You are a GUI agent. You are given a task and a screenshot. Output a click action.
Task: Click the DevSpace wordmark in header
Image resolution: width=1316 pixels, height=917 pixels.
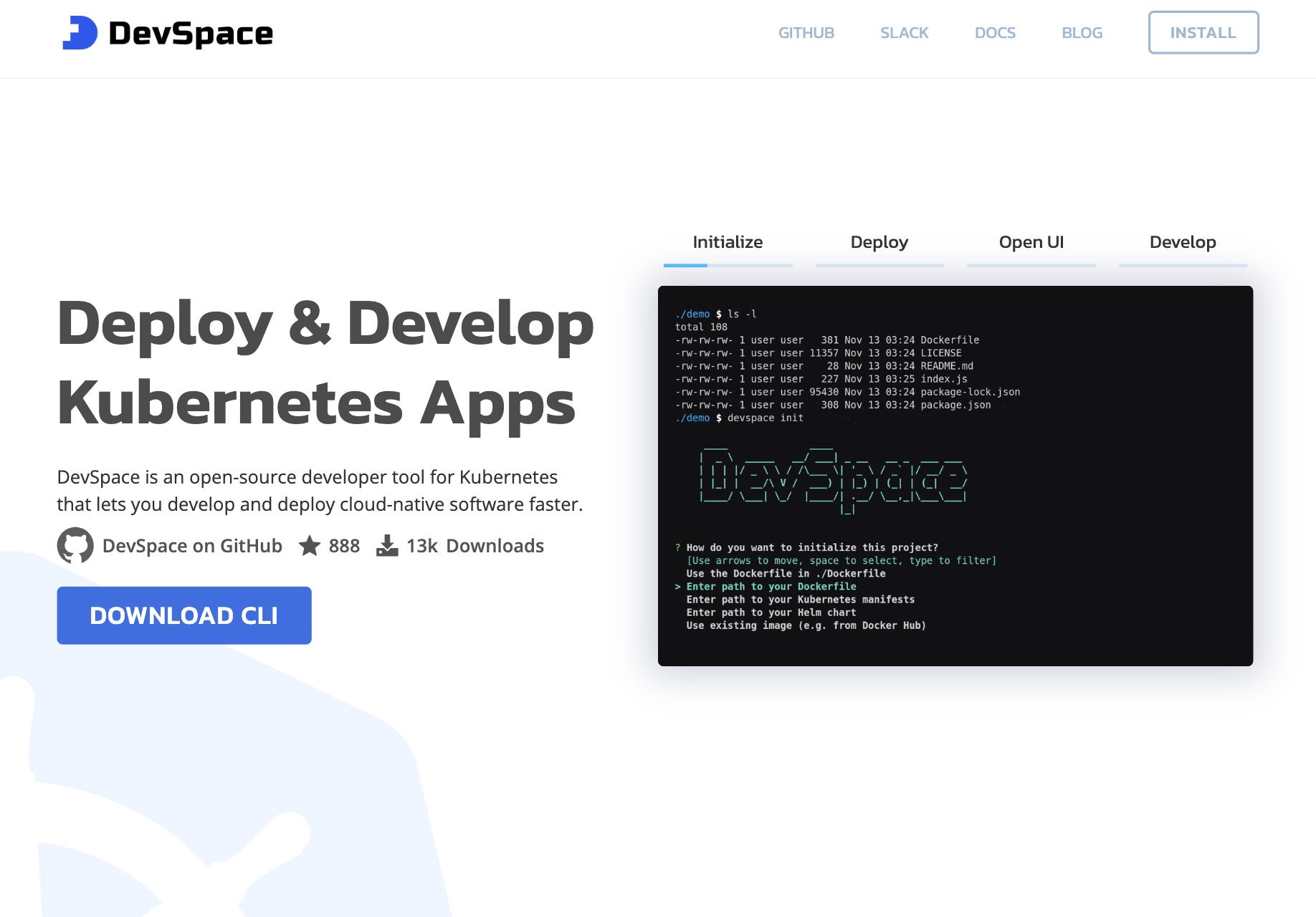coord(191,34)
